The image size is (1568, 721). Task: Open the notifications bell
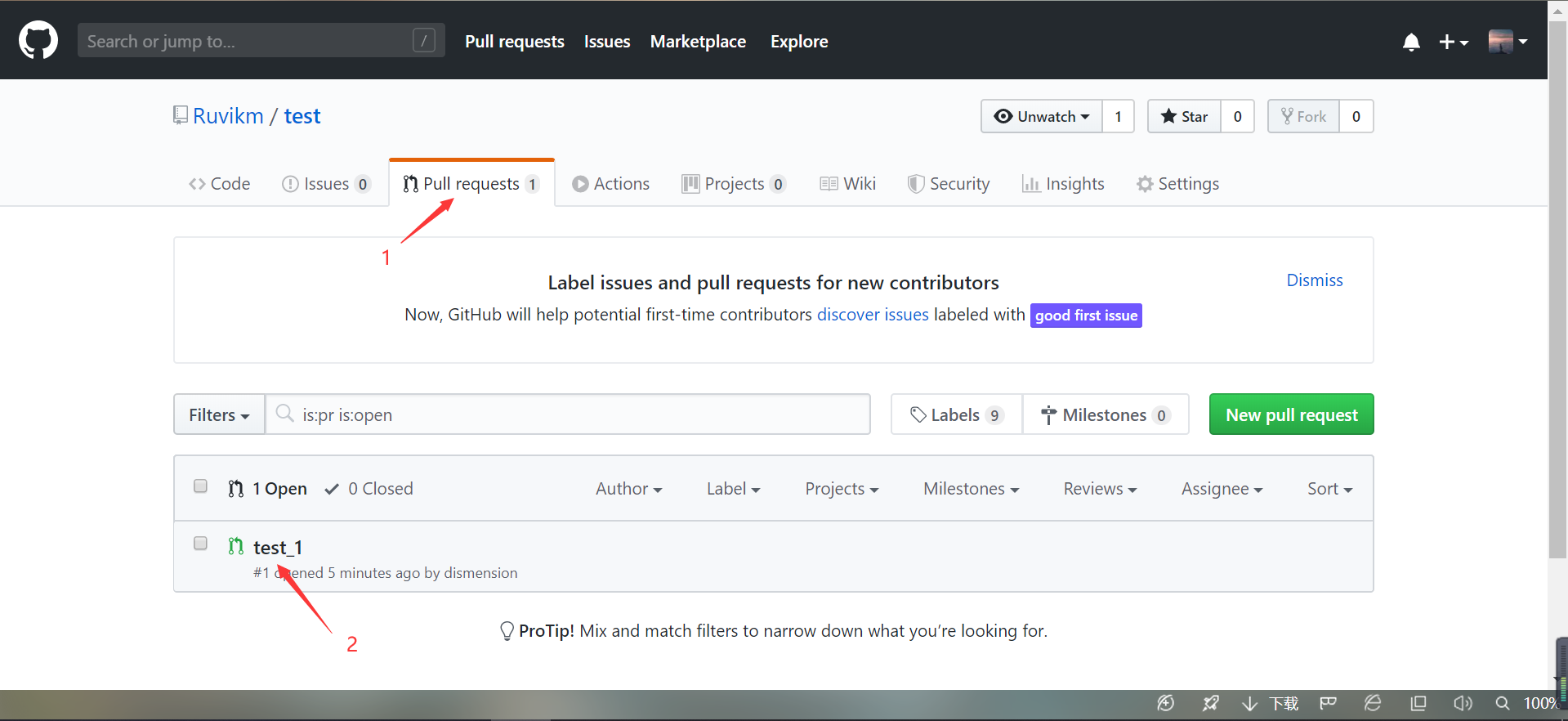coord(1411,42)
